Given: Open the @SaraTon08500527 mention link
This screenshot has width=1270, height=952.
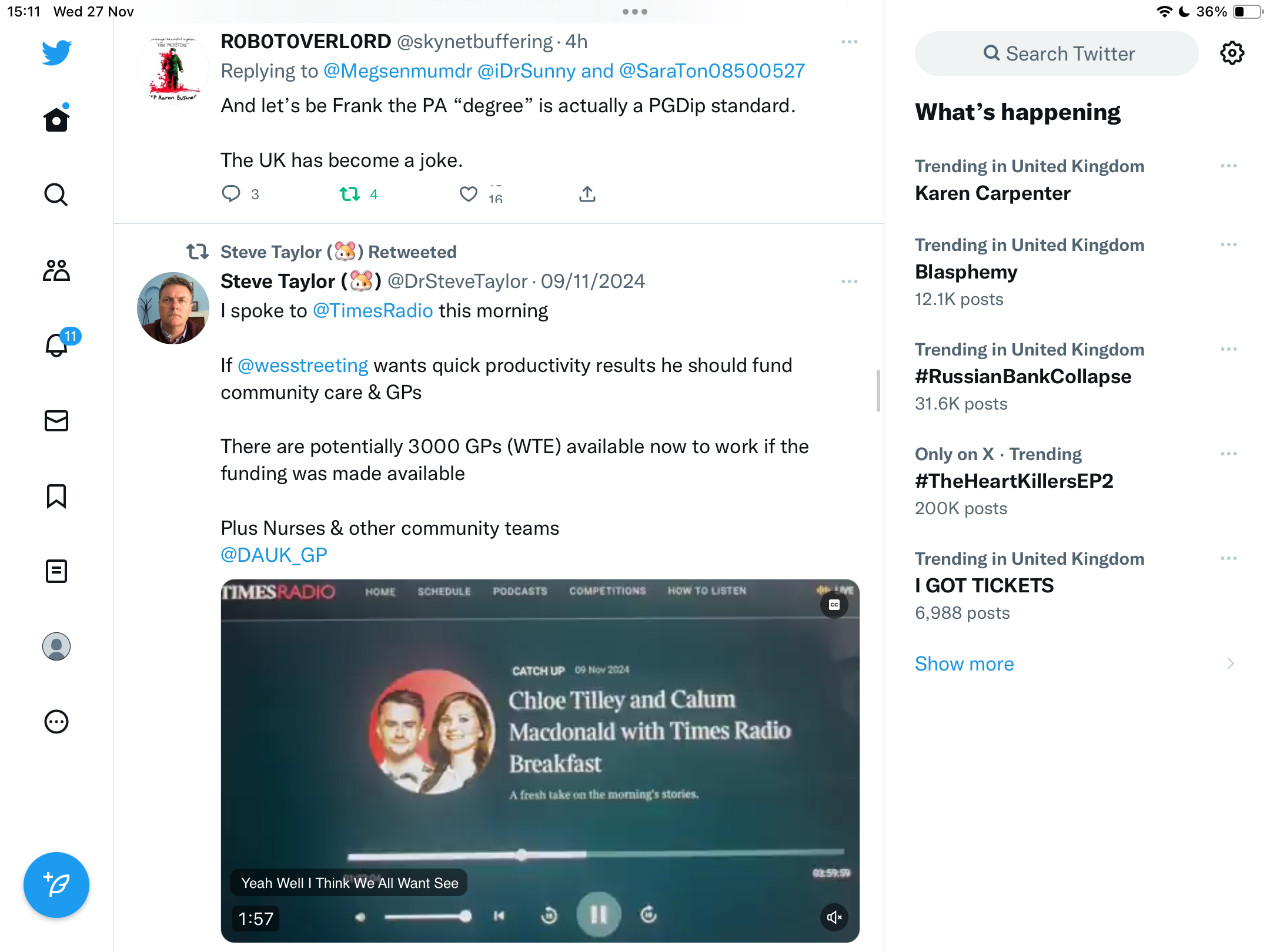Looking at the screenshot, I should click(x=712, y=71).
